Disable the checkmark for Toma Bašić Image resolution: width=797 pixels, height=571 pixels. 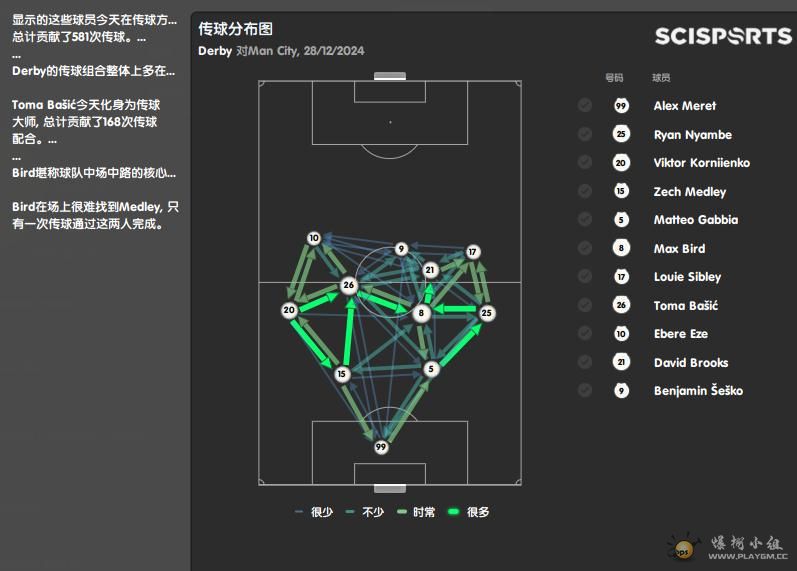tap(585, 305)
